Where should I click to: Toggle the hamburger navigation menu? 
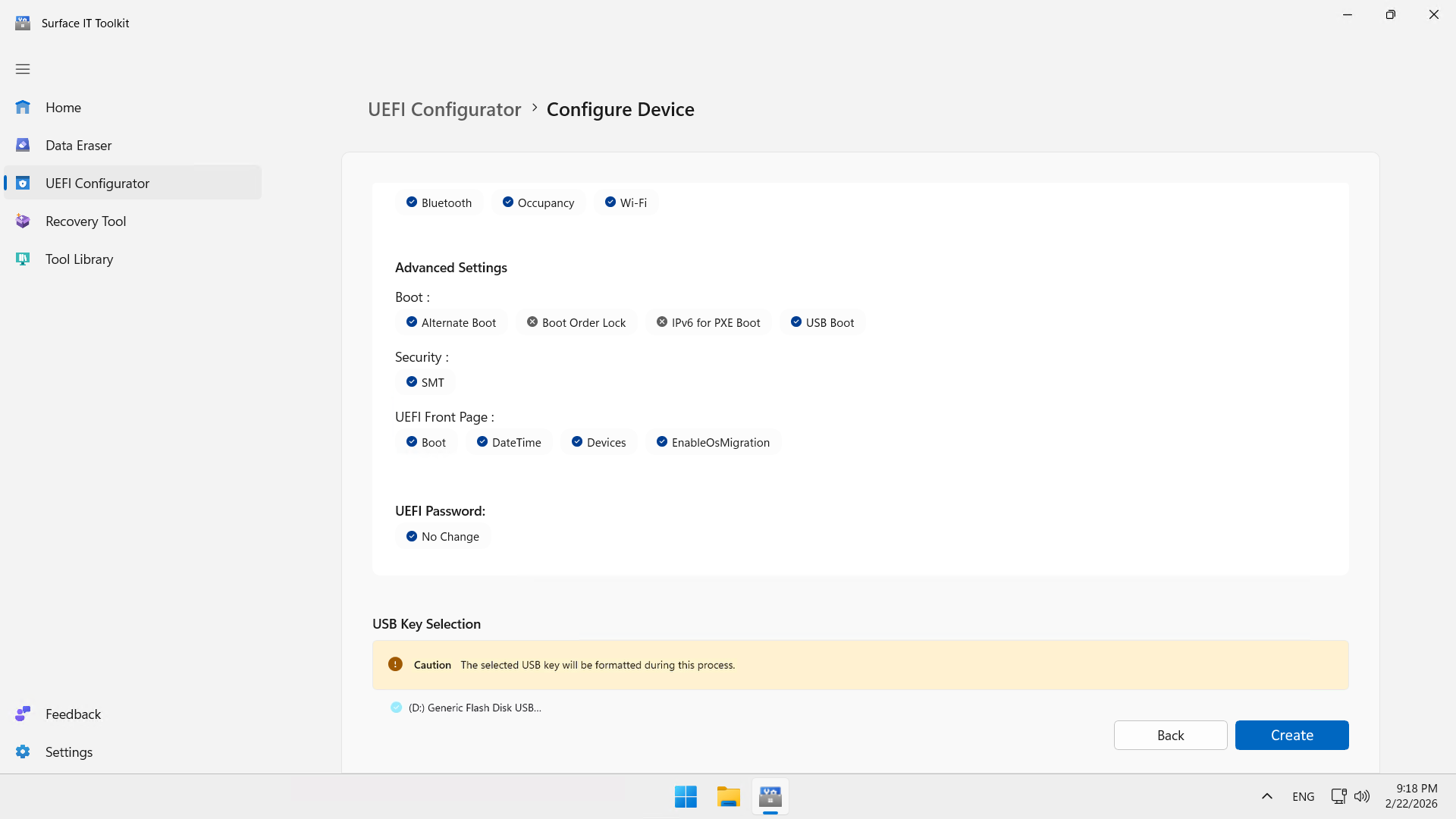23,69
